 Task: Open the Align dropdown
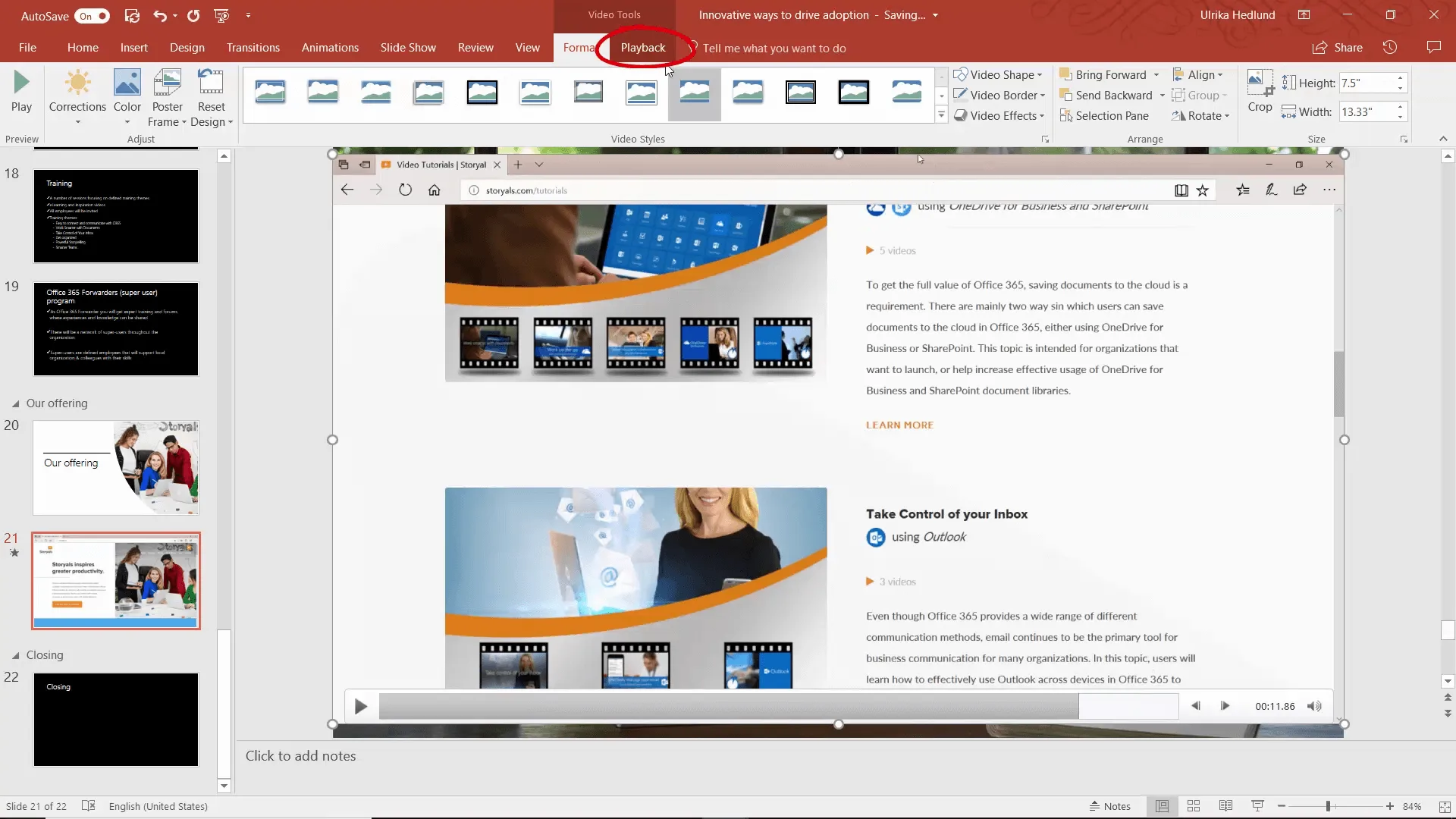pyautogui.click(x=1197, y=74)
